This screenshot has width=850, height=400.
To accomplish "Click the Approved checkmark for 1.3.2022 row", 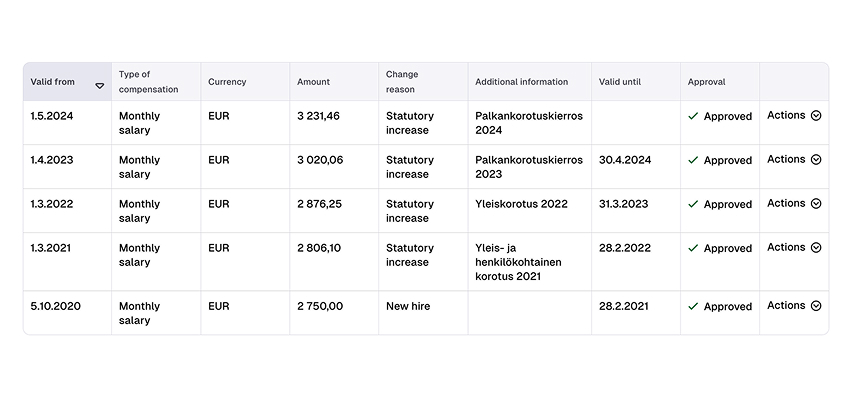I will tap(693, 204).
